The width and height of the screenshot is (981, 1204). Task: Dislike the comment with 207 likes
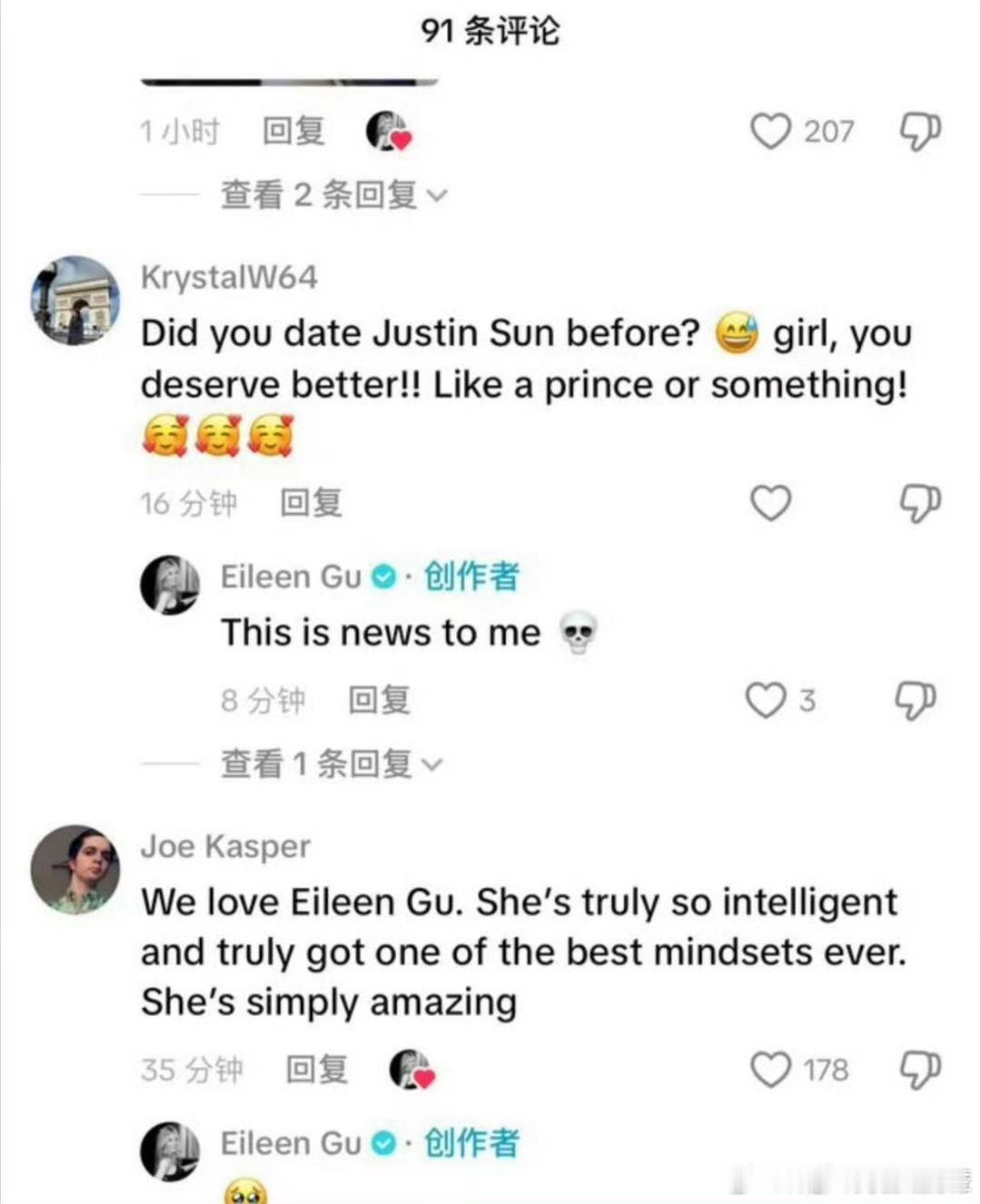(x=919, y=132)
